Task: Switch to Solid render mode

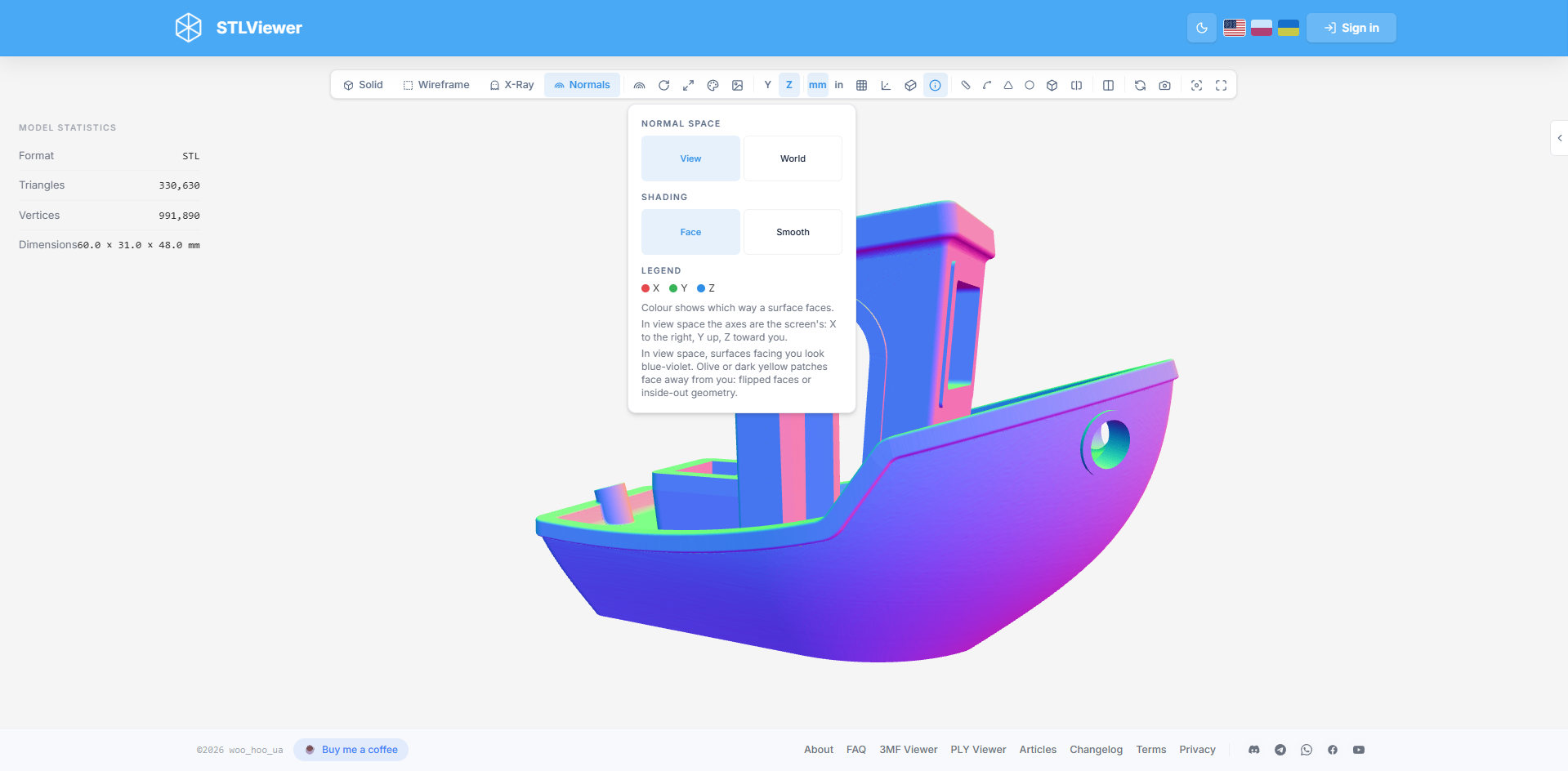Action: coord(363,85)
